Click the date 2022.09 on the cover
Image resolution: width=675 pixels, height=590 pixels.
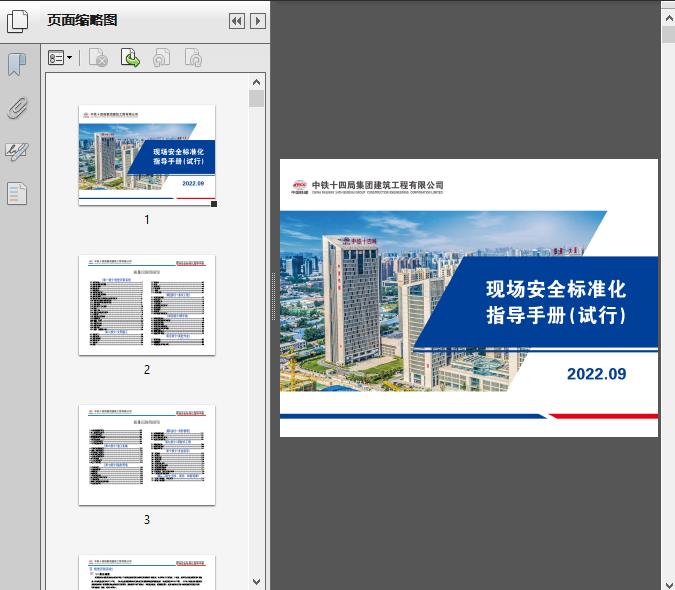click(x=597, y=374)
